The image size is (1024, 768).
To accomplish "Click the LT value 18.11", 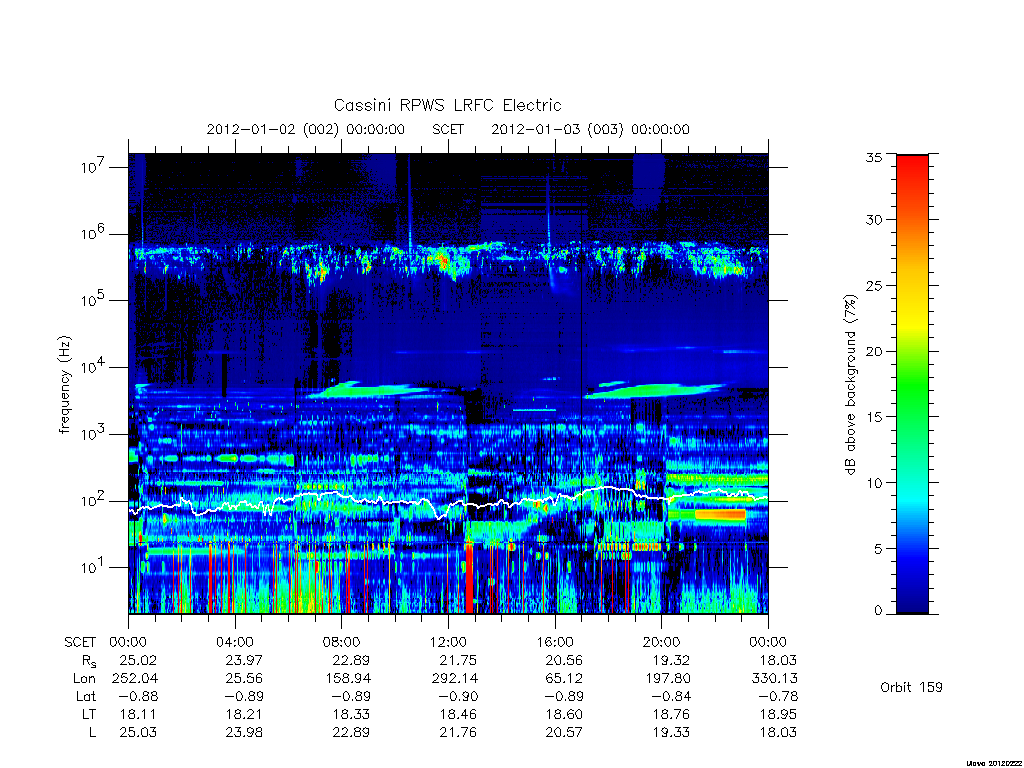I will pos(138,714).
